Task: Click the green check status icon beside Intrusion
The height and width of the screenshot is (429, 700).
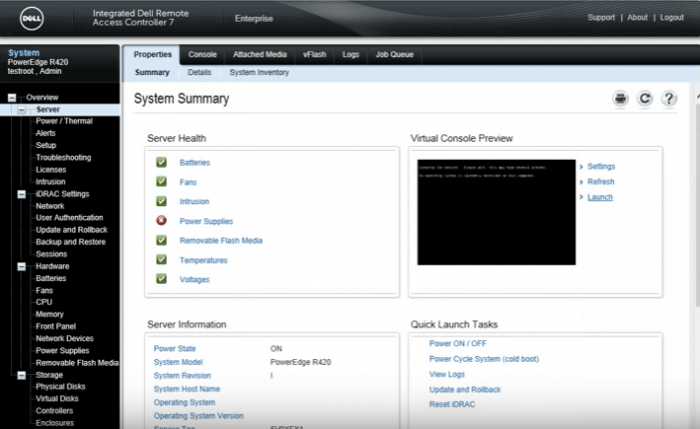Action: [x=161, y=201]
